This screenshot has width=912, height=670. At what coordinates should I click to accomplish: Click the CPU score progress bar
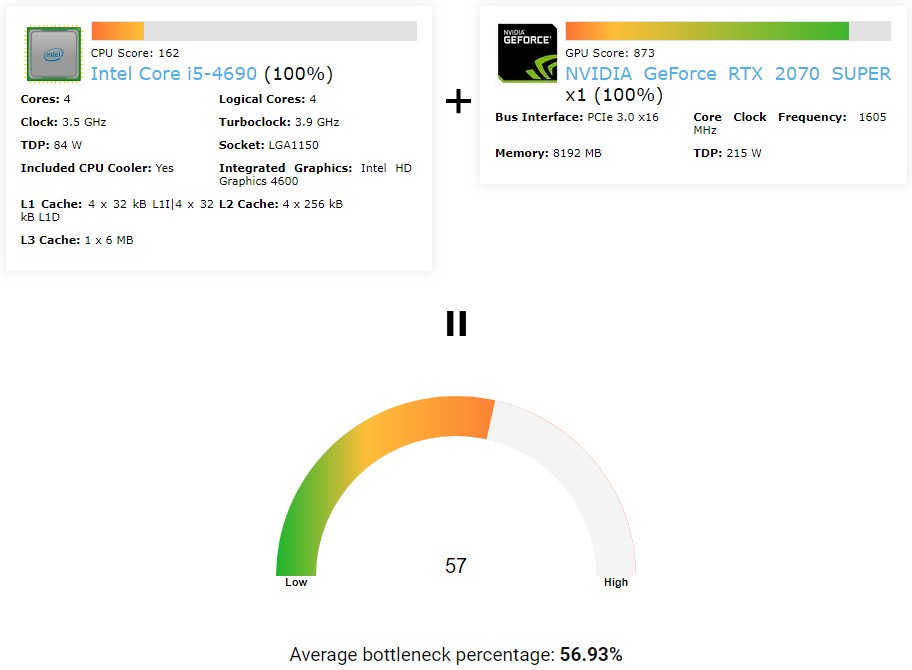coord(254,31)
